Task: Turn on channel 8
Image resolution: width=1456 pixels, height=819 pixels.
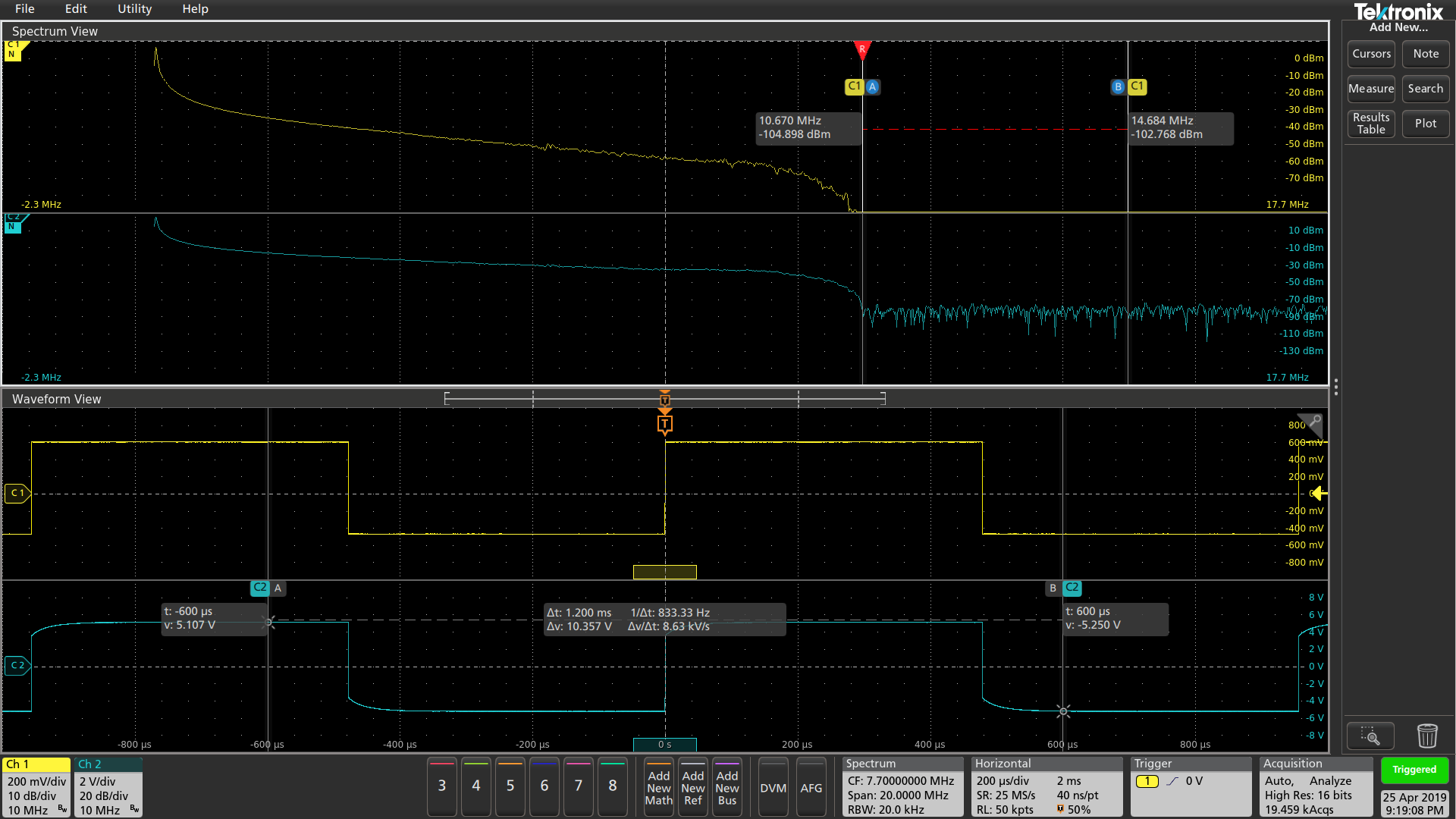Action: (x=613, y=786)
